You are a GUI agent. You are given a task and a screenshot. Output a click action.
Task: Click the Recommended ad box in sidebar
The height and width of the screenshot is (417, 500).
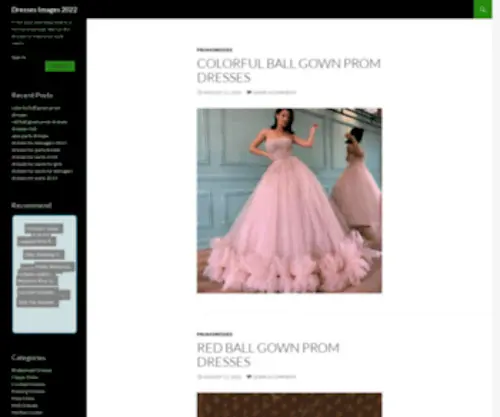click(44, 274)
